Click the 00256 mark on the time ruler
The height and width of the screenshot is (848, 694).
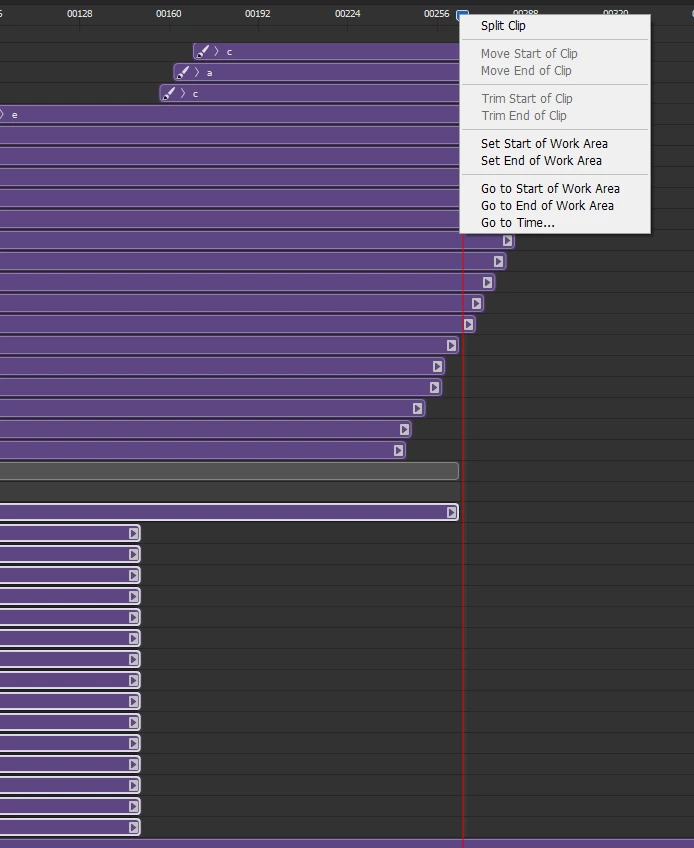click(x=436, y=14)
